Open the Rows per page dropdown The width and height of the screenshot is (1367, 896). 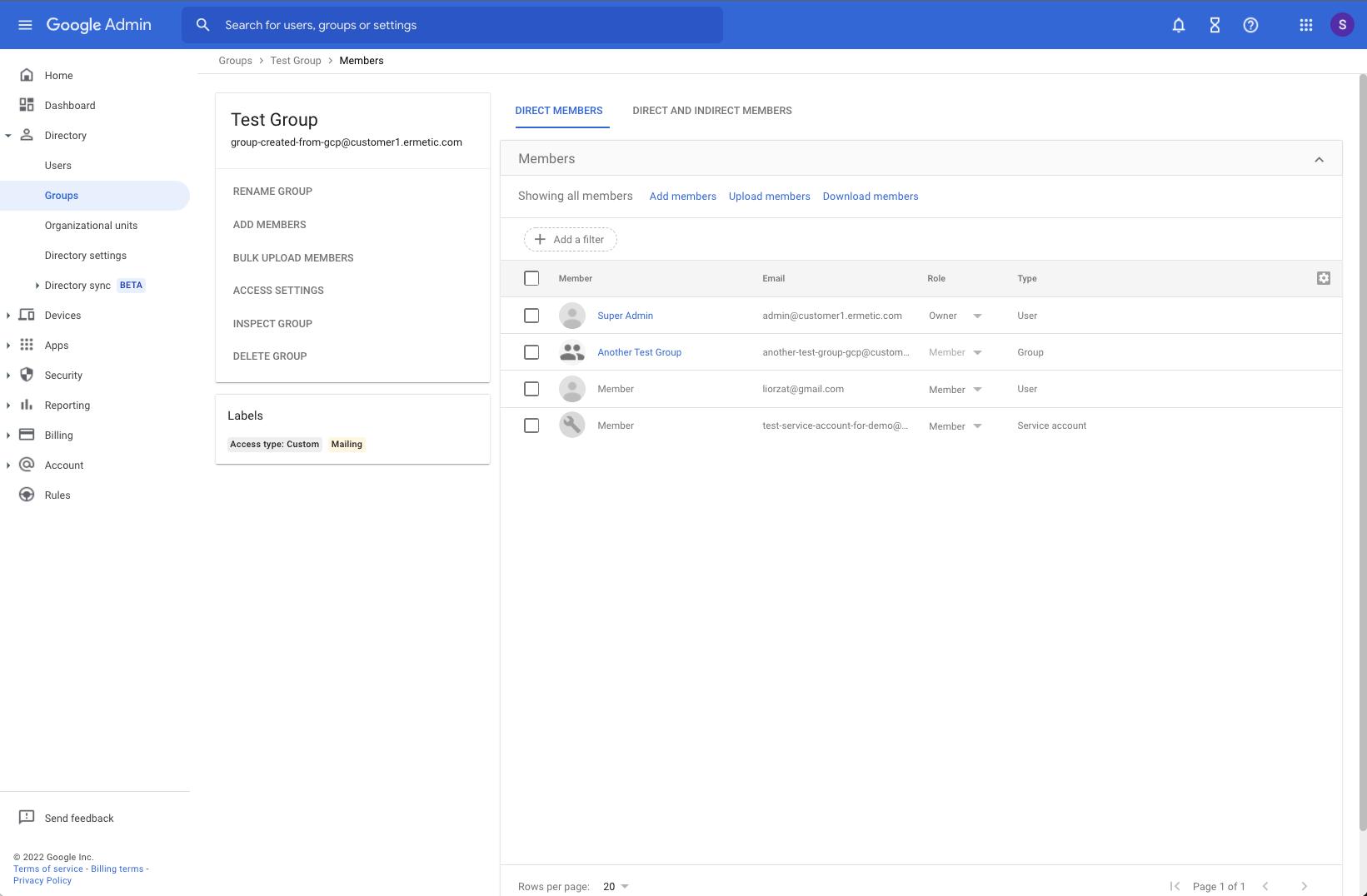615,886
